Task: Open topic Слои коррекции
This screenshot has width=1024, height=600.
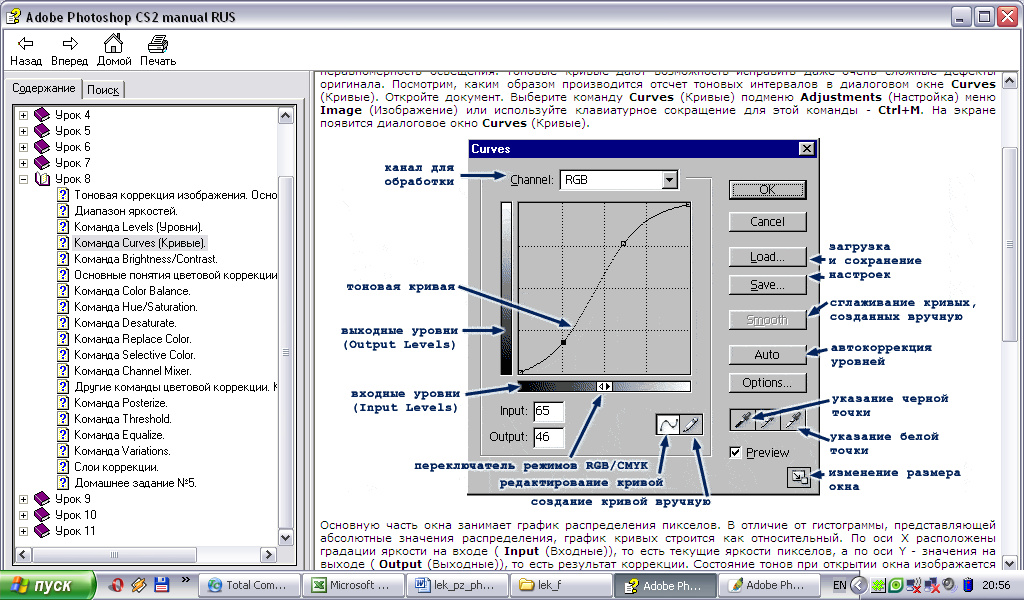Action: pos(116,467)
